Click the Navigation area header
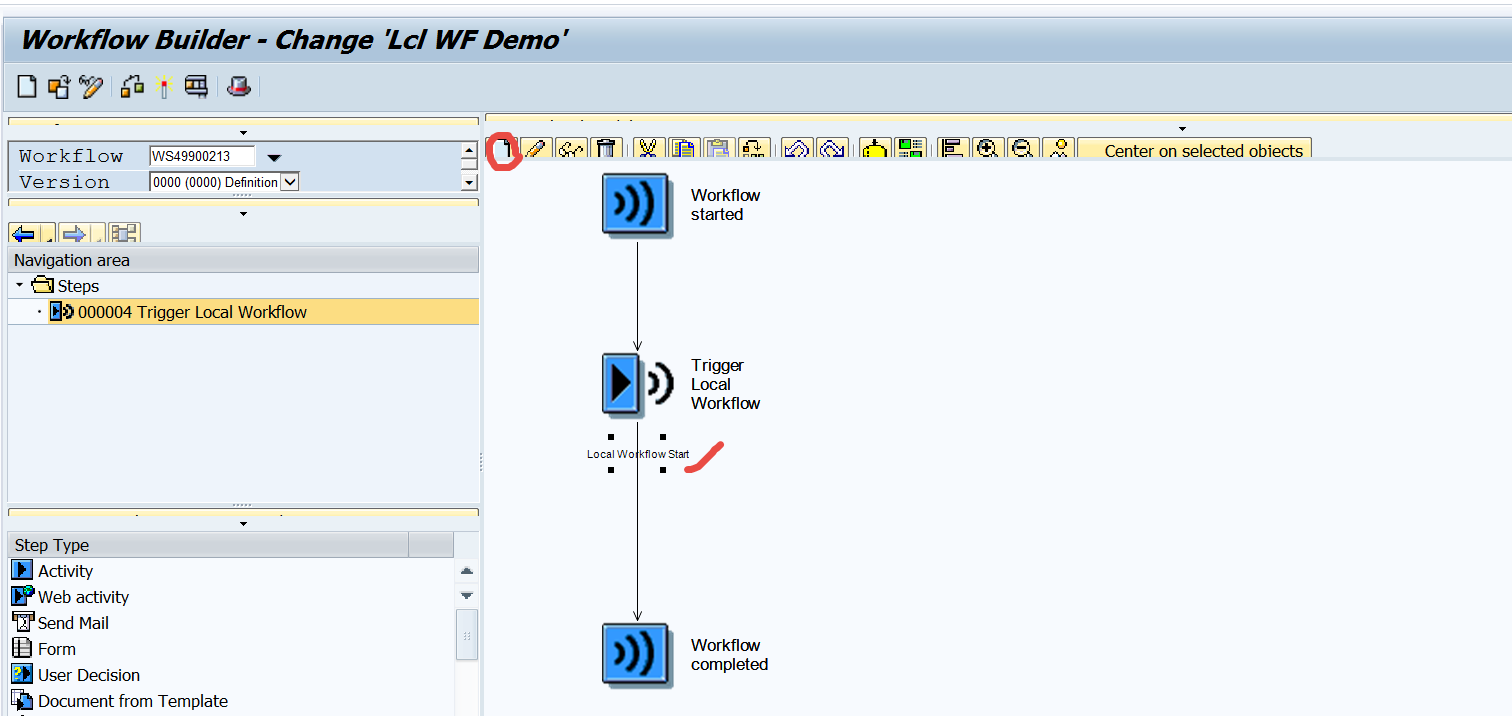Image resolution: width=1512 pixels, height=716 pixels. click(x=243, y=260)
